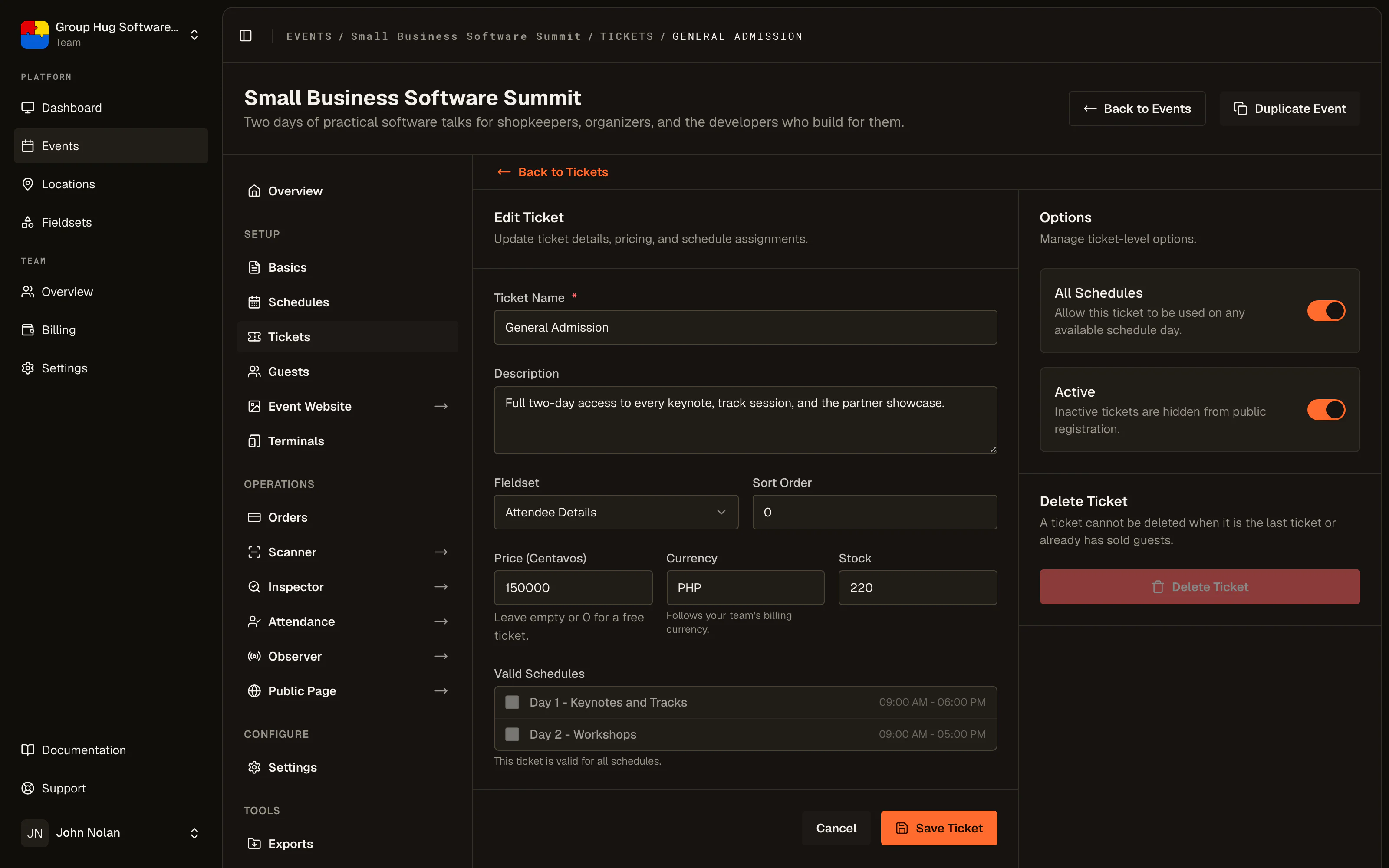1389x868 pixels.
Task: Expand the John Nolan user menu
Action: click(x=194, y=833)
